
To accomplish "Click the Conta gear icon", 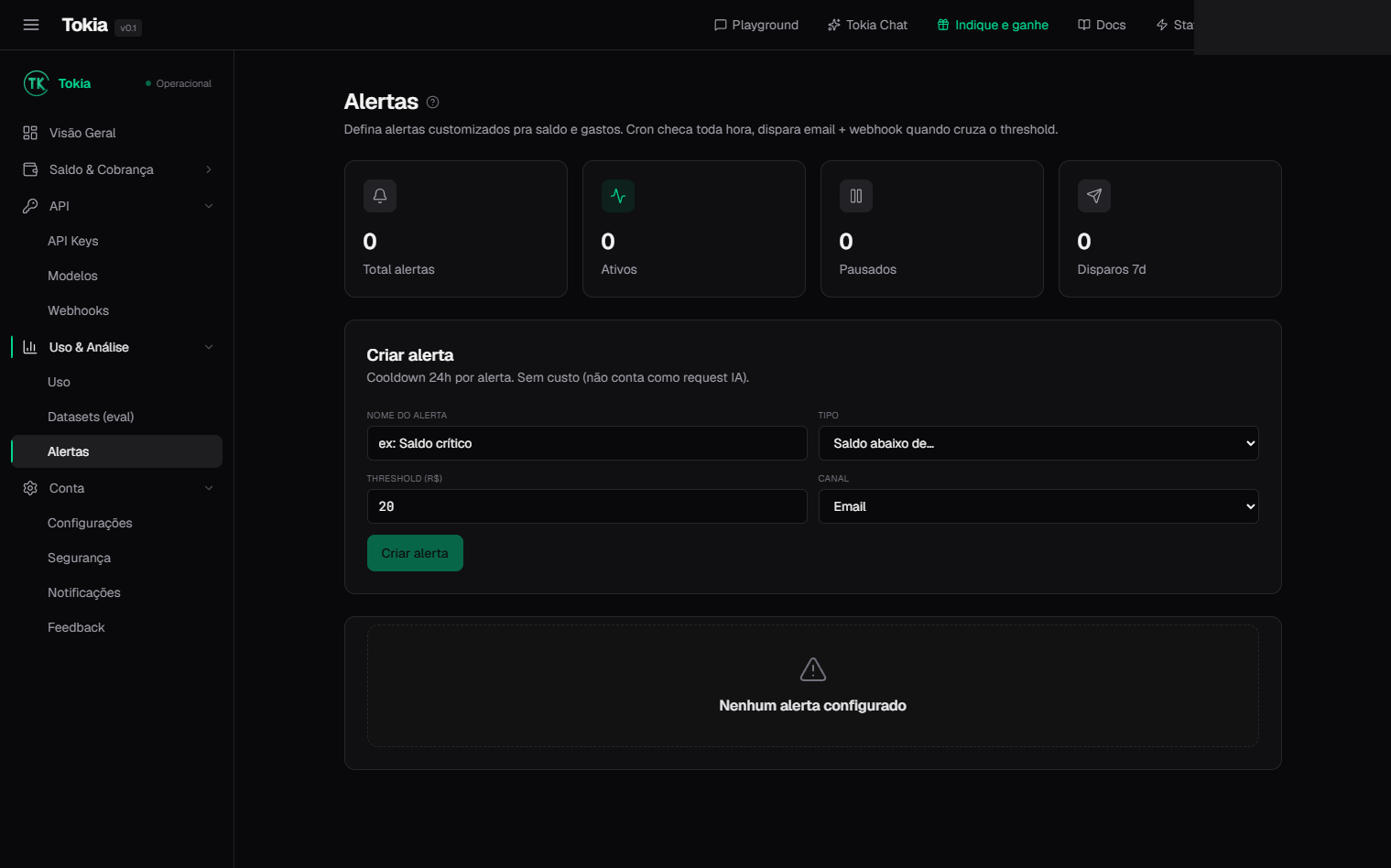I will pyautogui.click(x=30, y=488).
